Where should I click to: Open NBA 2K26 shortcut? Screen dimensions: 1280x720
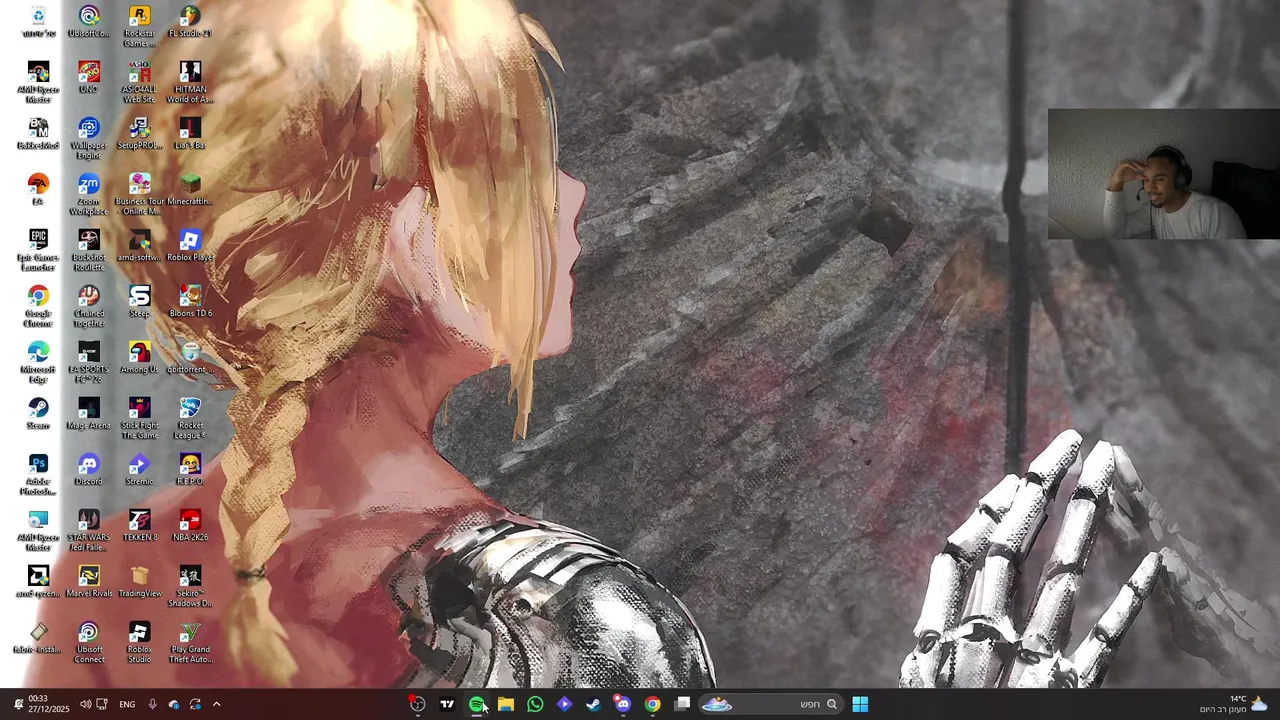click(190, 525)
